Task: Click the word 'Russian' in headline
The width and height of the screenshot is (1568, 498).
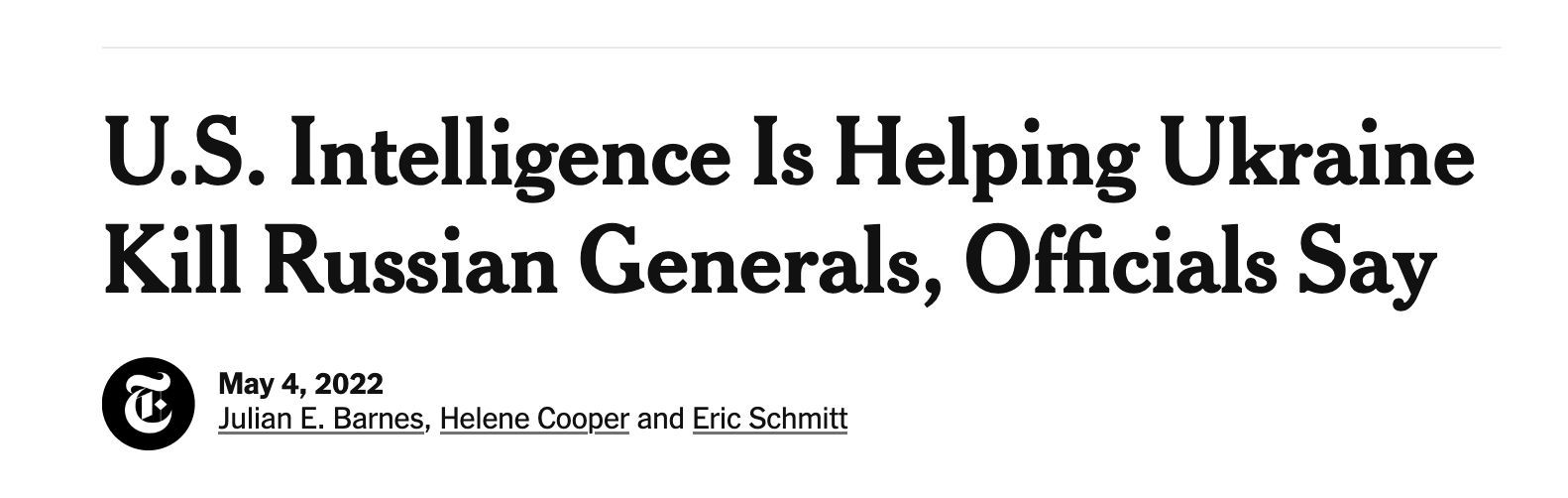Action: [x=412, y=262]
